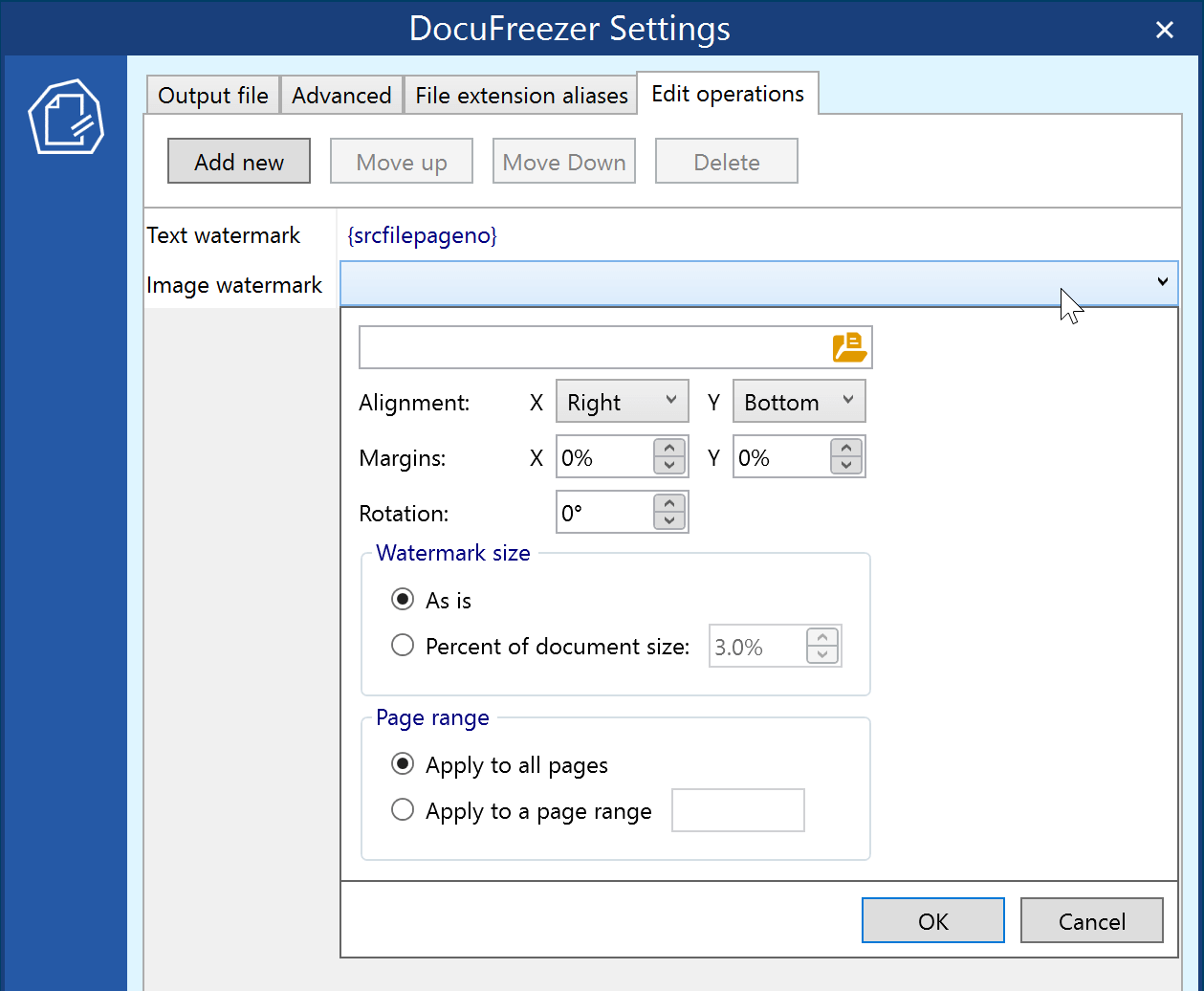This screenshot has width=1204, height=991.
Task: Cancel the image watermark settings
Action: point(1092,920)
